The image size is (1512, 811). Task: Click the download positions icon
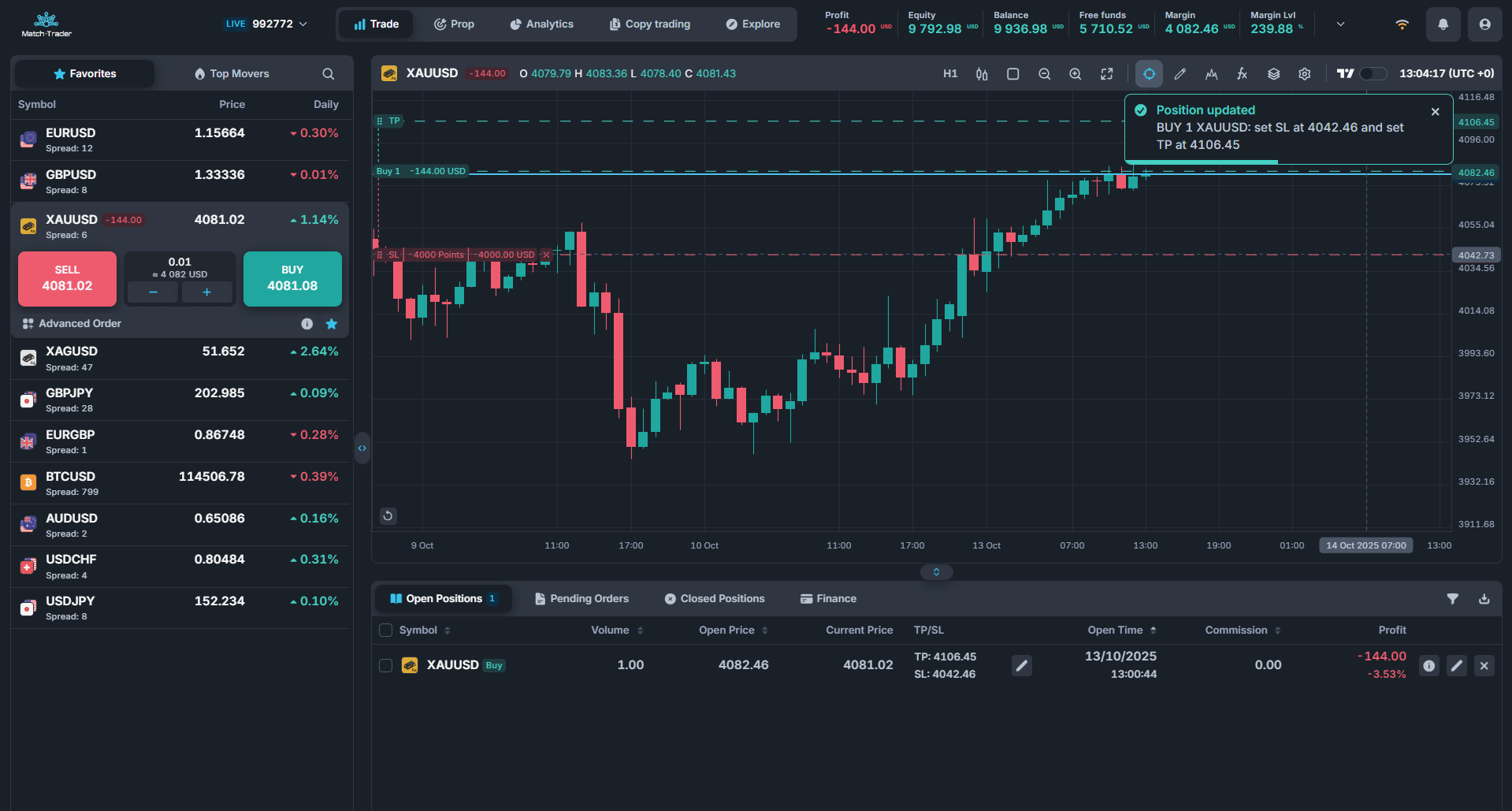[1484, 599]
